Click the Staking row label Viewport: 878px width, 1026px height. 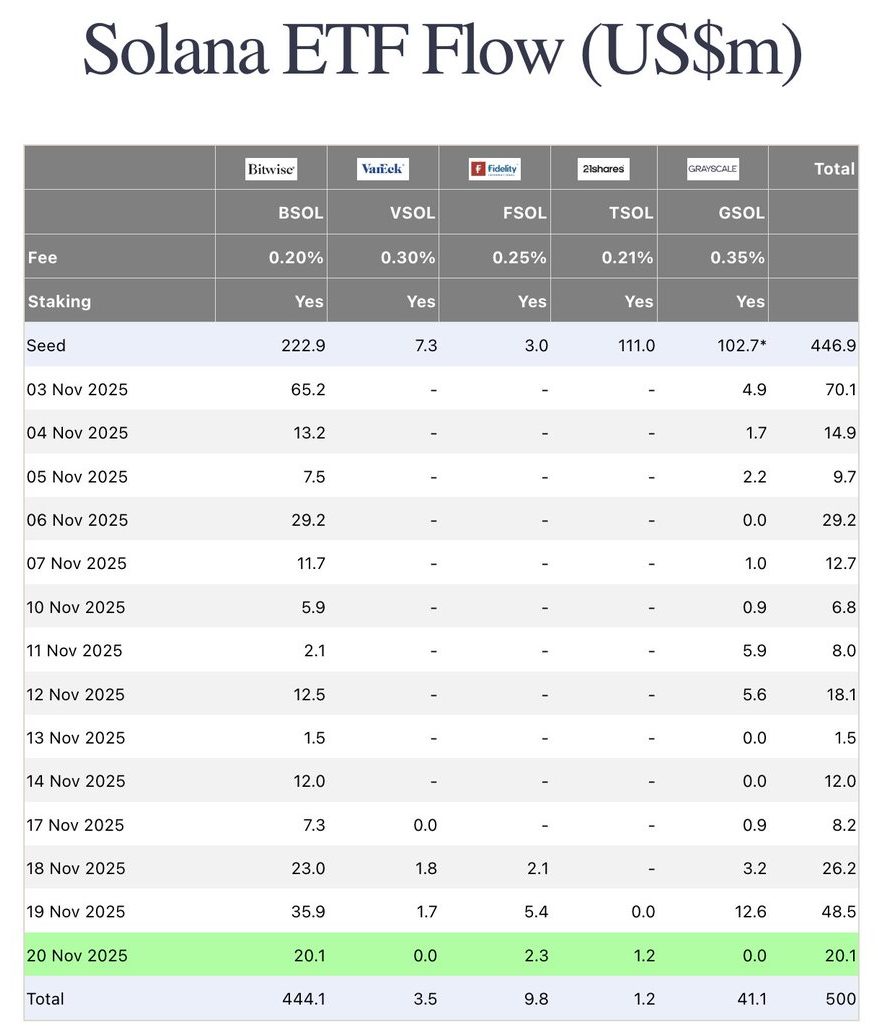59,301
